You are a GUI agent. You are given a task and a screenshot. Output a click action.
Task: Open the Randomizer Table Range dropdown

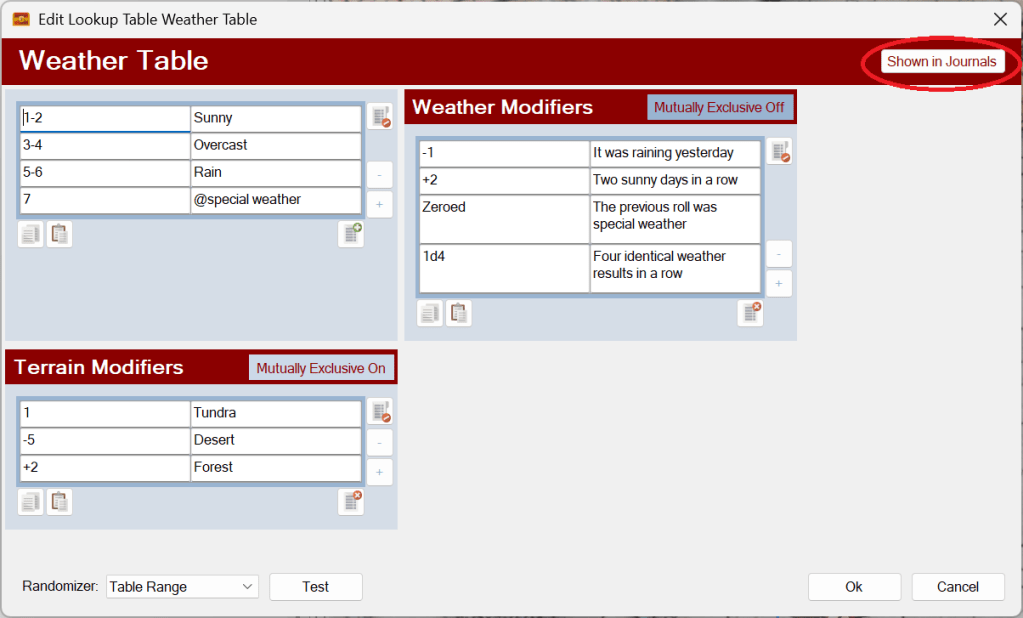182,587
